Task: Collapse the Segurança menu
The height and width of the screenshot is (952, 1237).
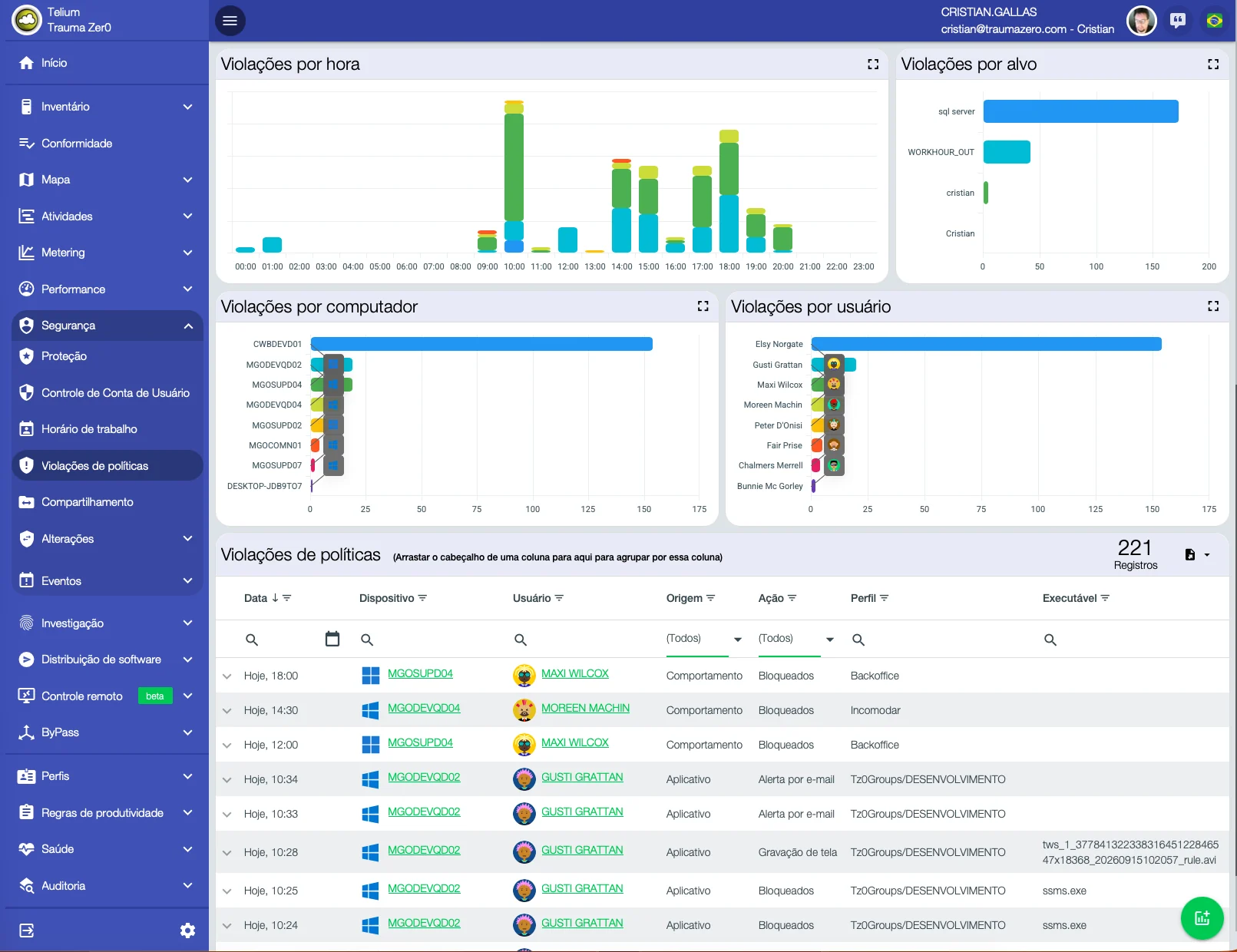Action: (188, 326)
